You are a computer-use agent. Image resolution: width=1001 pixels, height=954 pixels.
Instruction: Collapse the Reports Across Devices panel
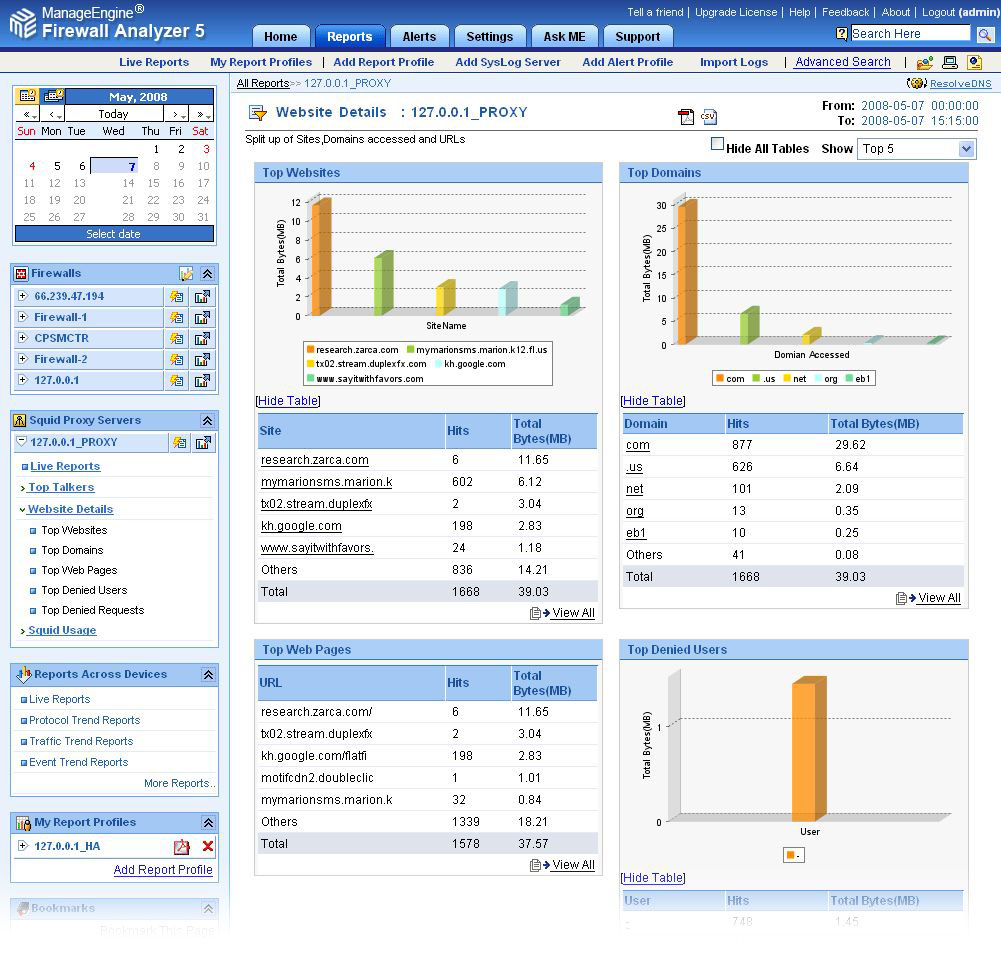(x=208, y=675)
